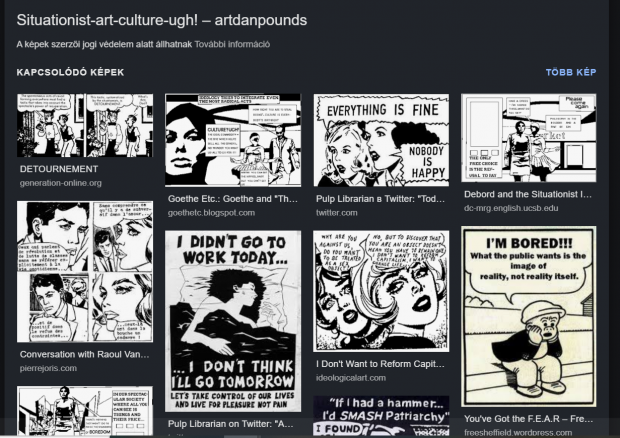Select the 'I'm bored!!!' cartoon thumbnail
Viewport: 620px width, 438px height.
click(x=529, y=316)
